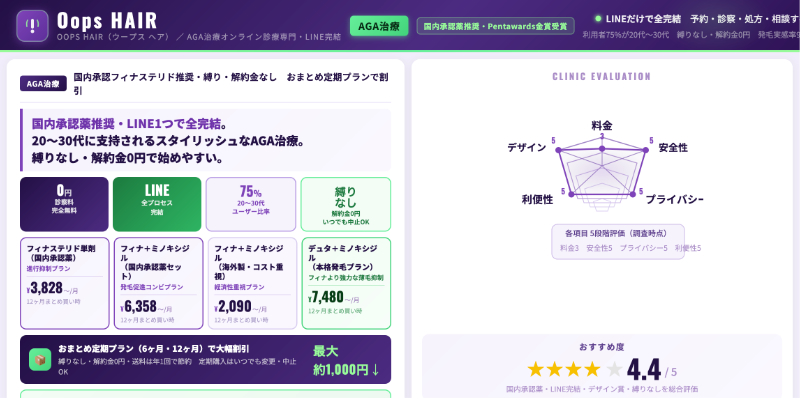Click the first gold rating star
This screenshot has width=800, height=418.
[536, 369]
